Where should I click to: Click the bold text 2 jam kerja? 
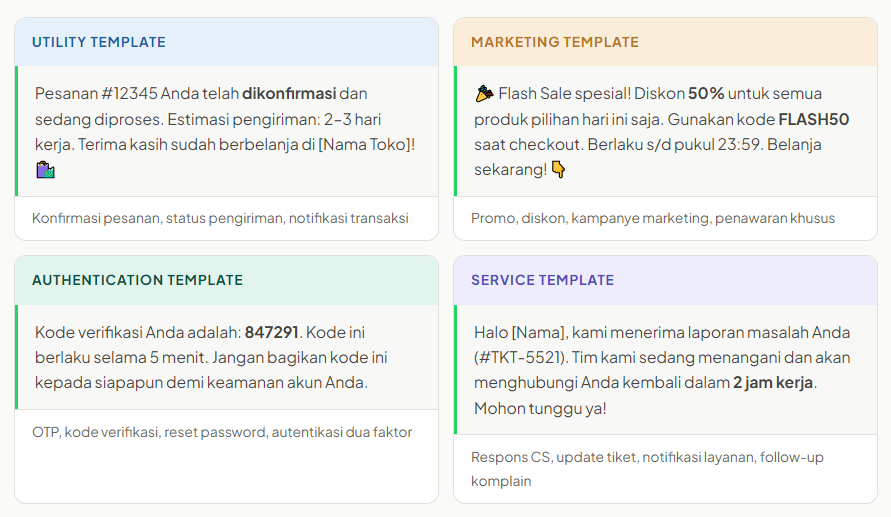point(774,383)
